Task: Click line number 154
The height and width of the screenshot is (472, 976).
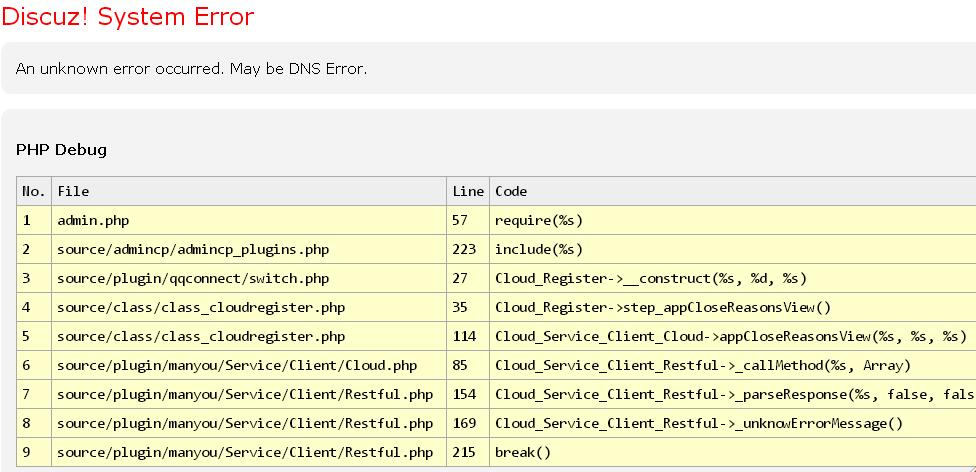Action: point(468,394)
